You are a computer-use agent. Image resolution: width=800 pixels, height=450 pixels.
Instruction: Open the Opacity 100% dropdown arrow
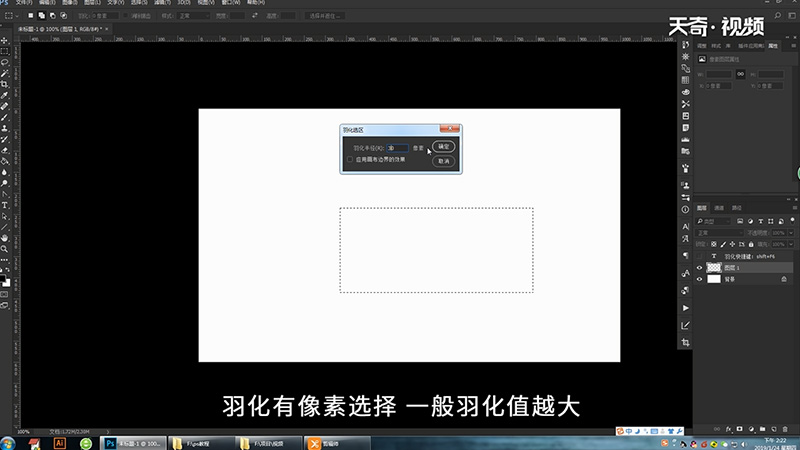[791, 233]
